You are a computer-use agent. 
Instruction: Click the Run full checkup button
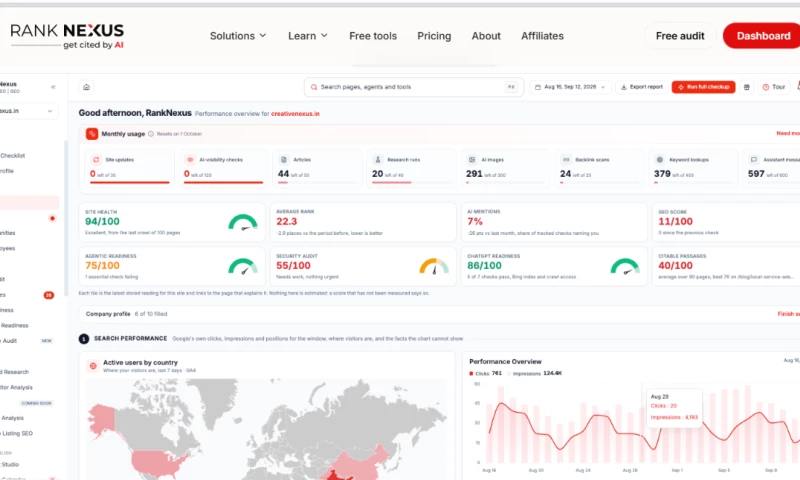(704, 87)
